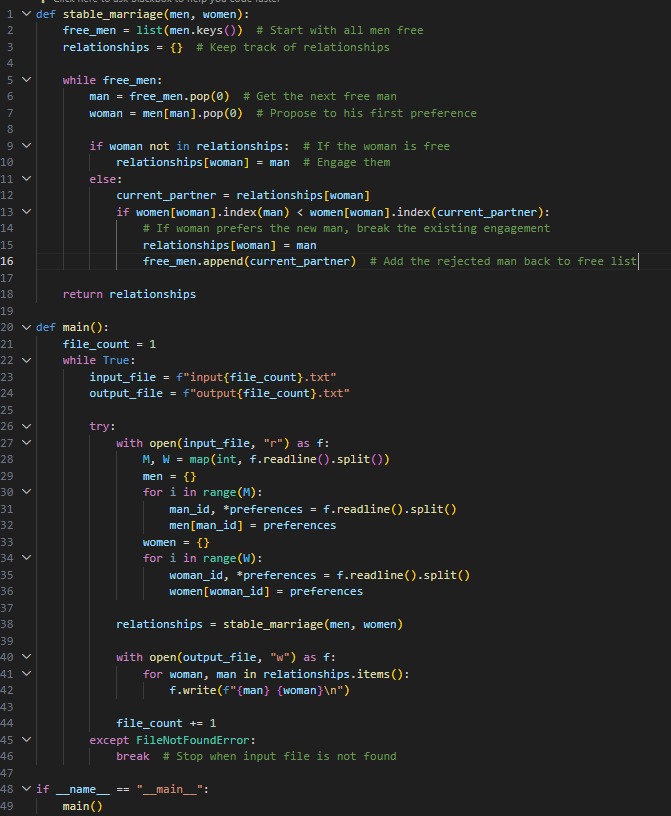Click 'men = {}' on line 29
The width and height of the screenshot is (671, 816).
pyautogui.click(x=169, y=476)
